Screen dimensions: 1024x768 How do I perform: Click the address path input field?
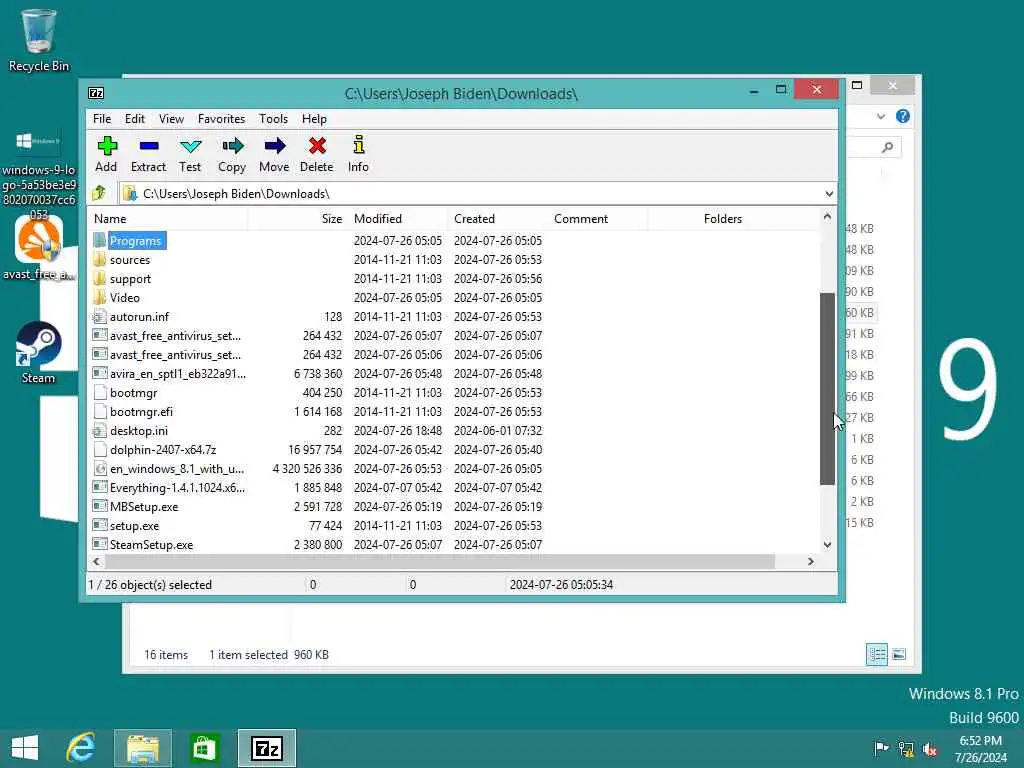pos(470,194)
